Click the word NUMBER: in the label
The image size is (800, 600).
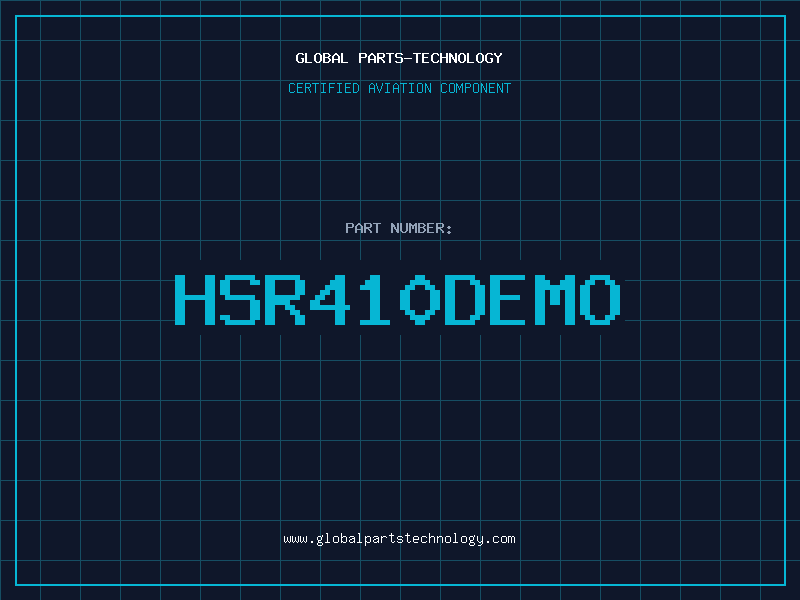(419, 228)
